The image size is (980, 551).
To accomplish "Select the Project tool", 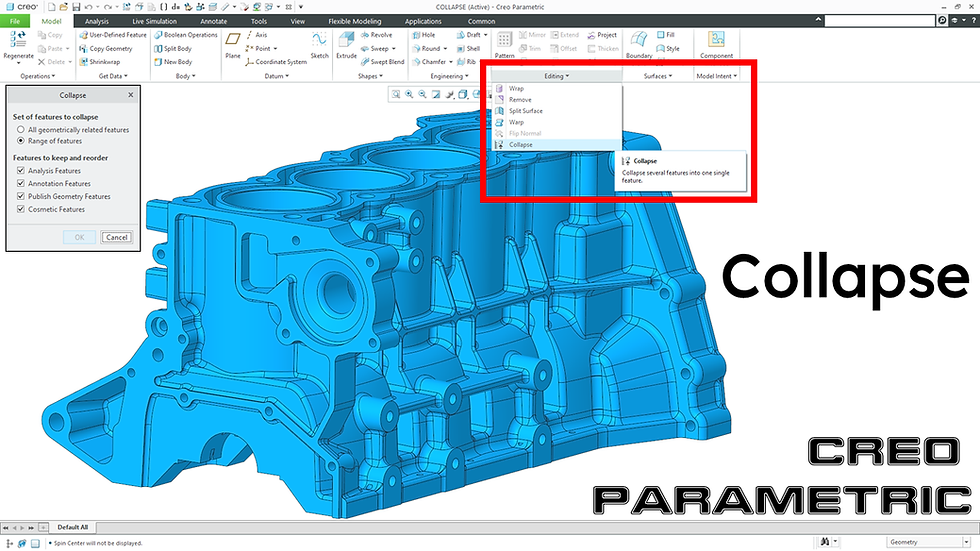I will [602, 35].
